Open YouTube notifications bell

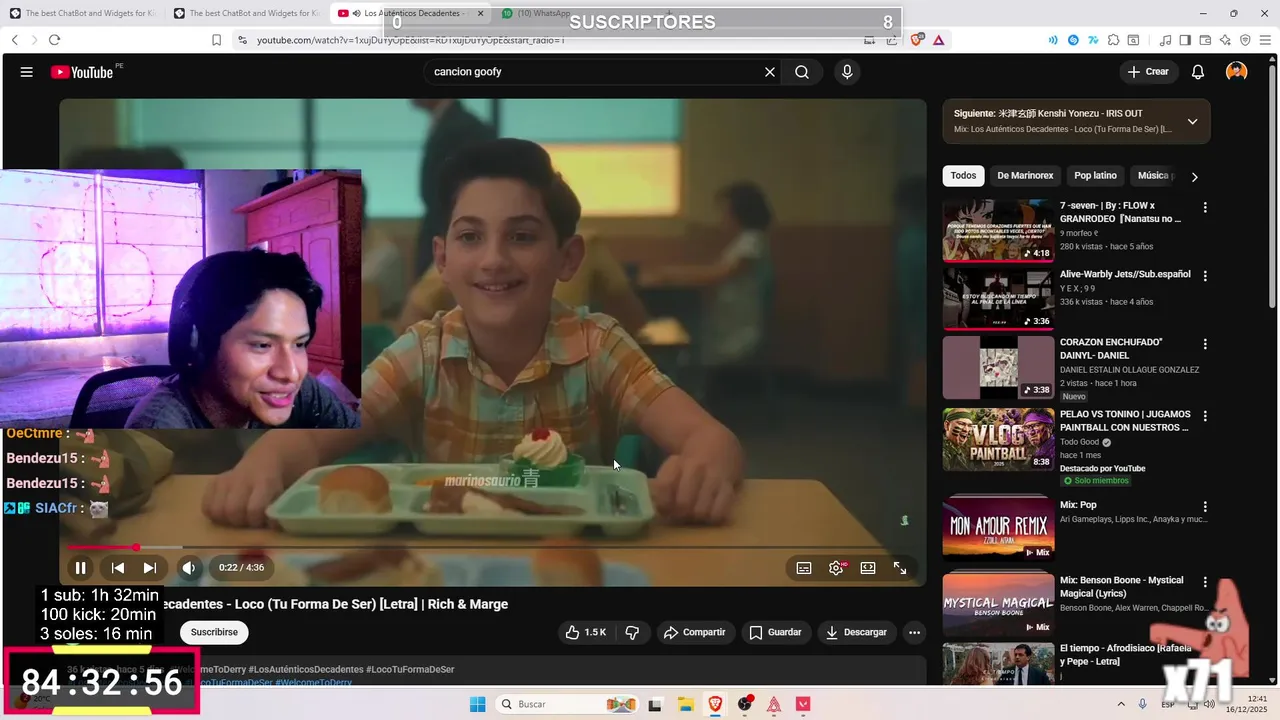[1198, 72]
